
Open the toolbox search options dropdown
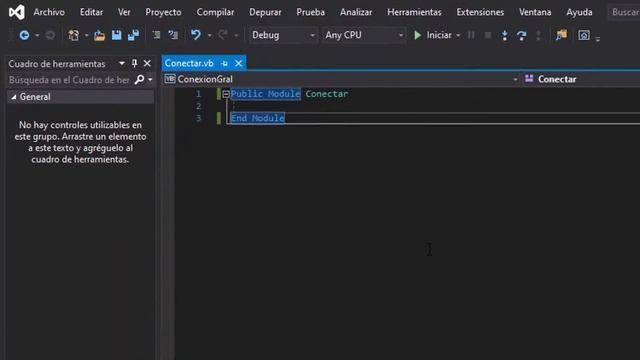coord(150,80)
